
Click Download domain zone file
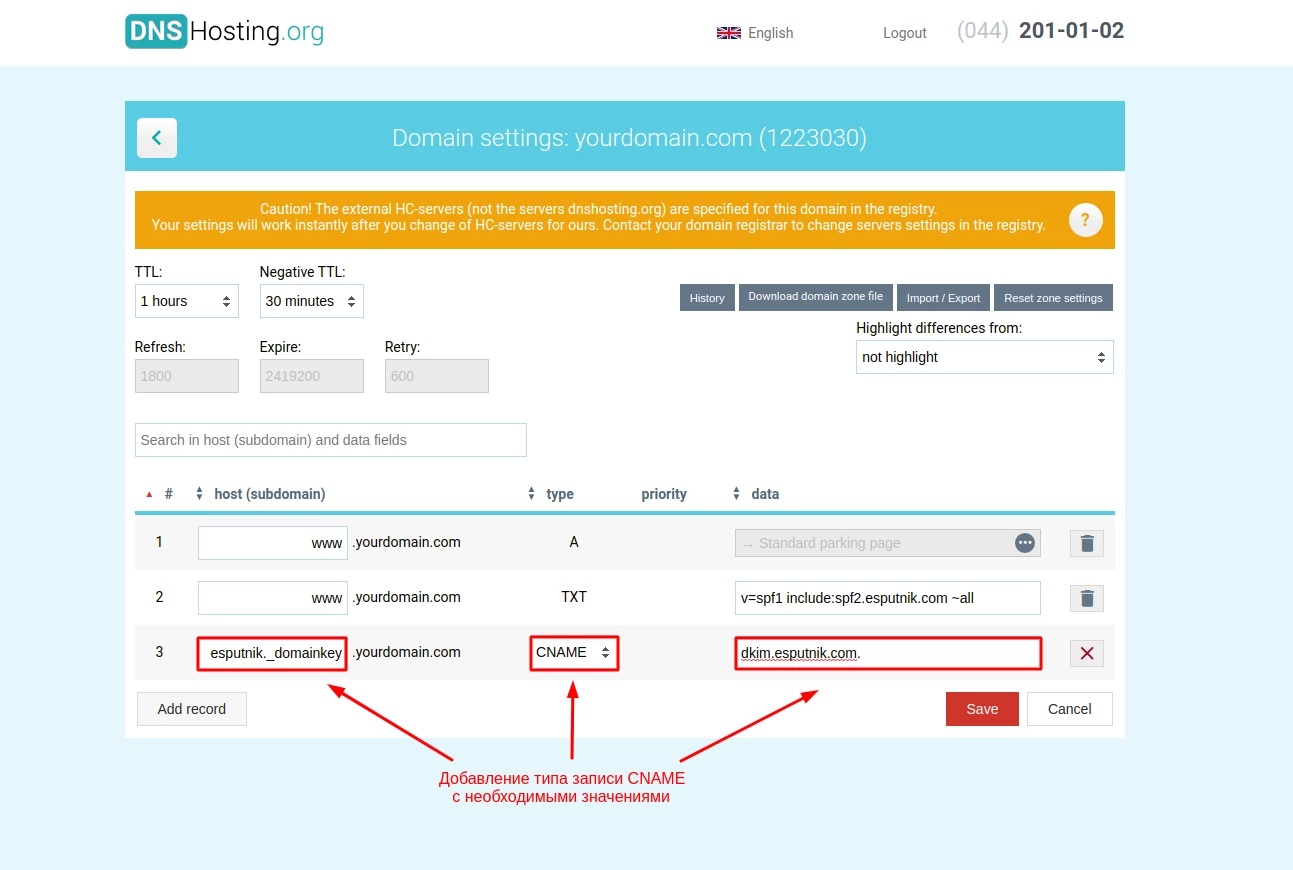coord(815,297)
